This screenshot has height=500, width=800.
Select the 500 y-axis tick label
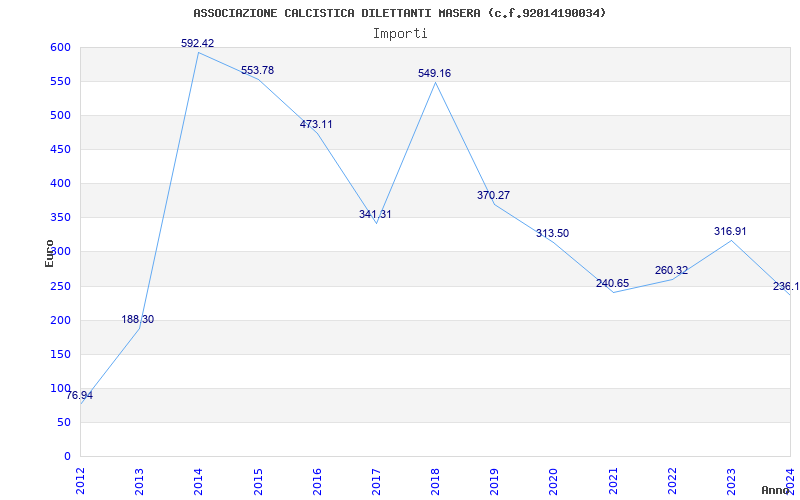click(61, 116)
